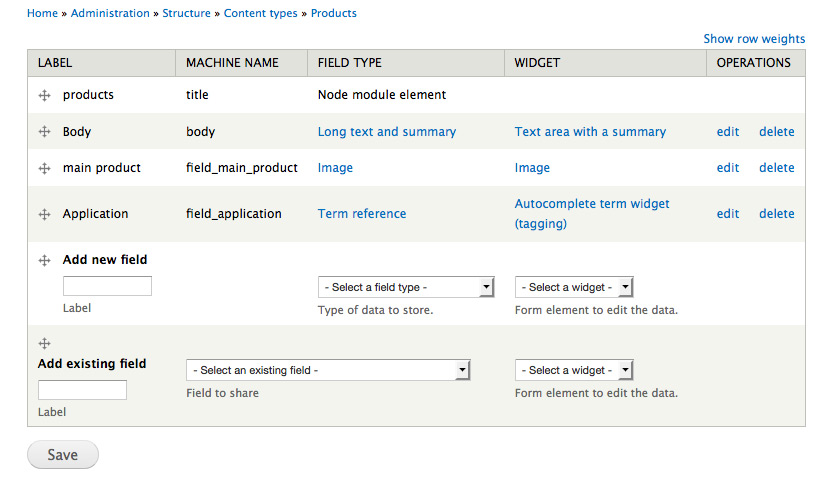Open the Add new field widget dropdown
The width and height of the screenshot is (832, 482).
pos(574,287)
